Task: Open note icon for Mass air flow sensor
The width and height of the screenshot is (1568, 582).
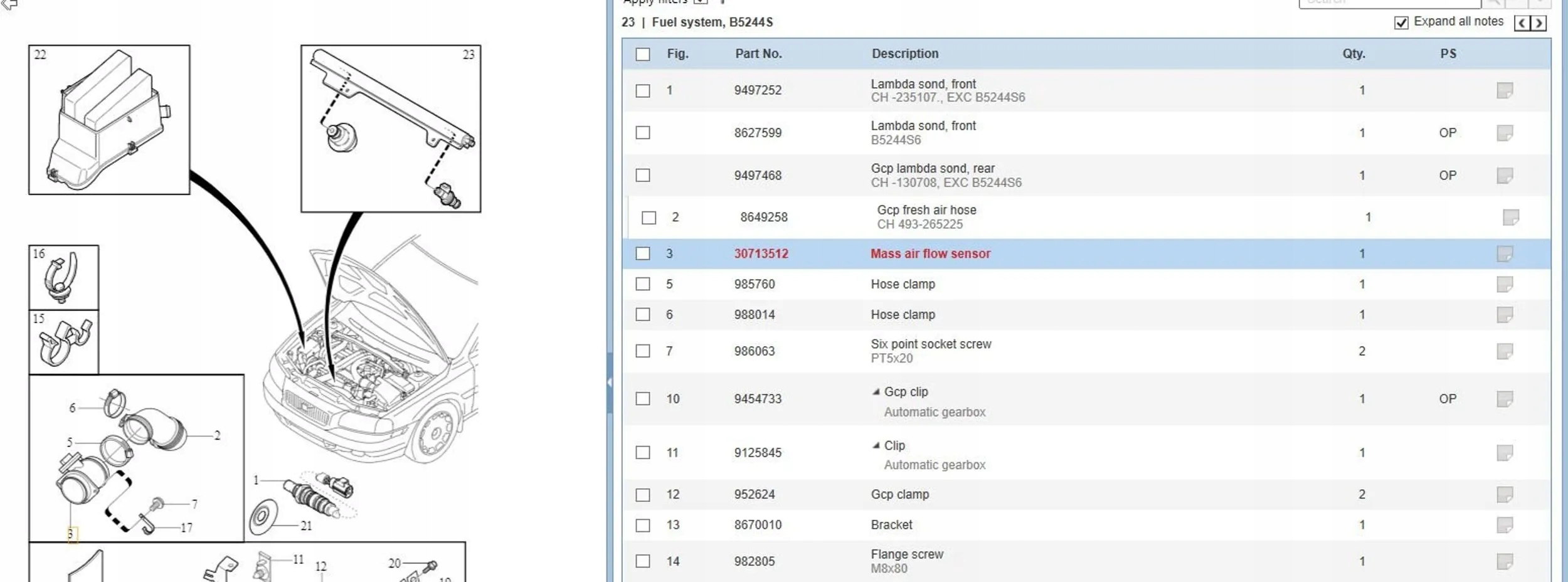Action: pos(1504,254)
